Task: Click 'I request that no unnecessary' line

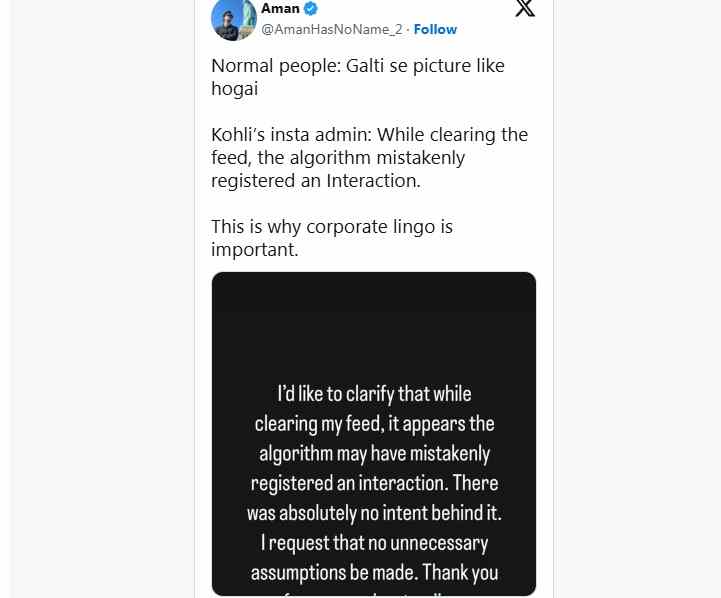Action: [374, 543]
